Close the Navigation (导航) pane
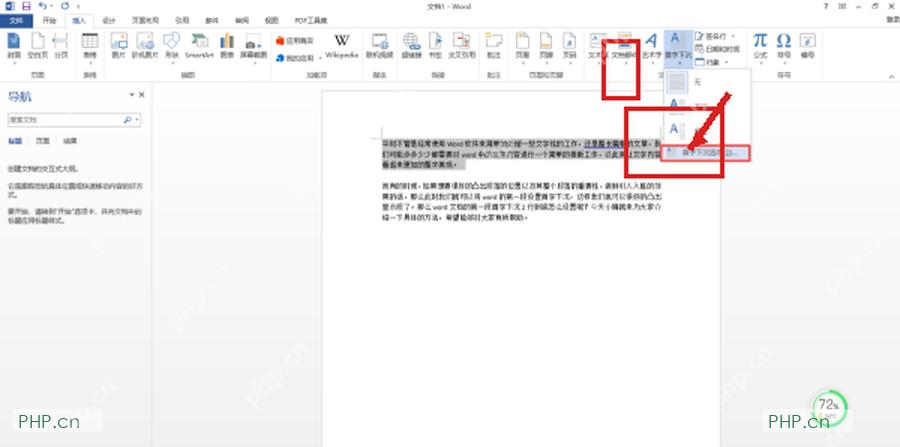The width and height of the screenshot is (900, 447). point(142,95)
